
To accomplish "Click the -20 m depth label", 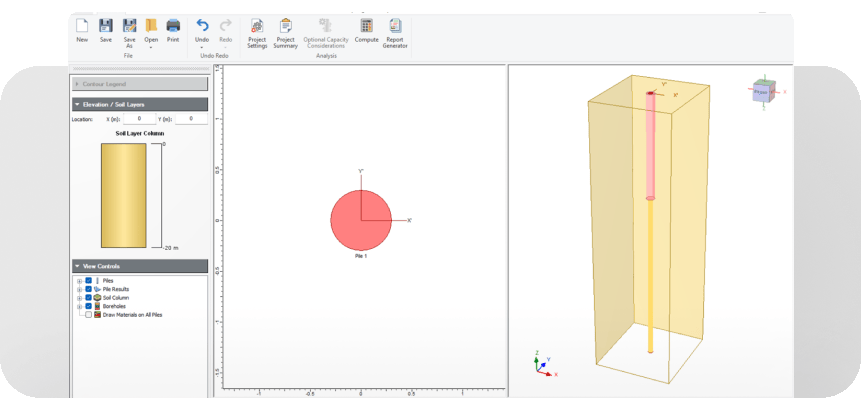I will (171, 248).
